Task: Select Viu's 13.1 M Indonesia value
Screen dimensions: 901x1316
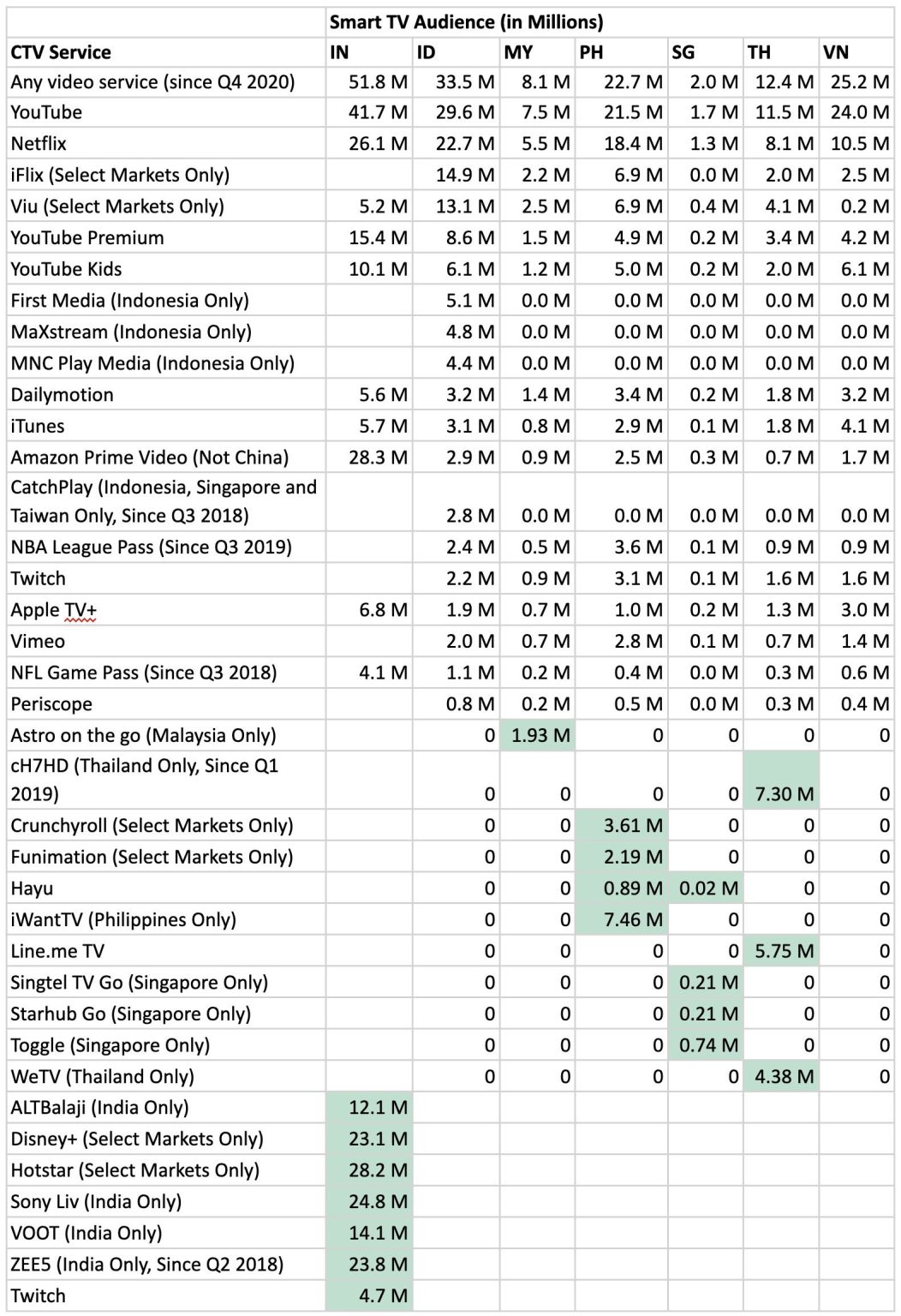Action: tap(456, 206)
